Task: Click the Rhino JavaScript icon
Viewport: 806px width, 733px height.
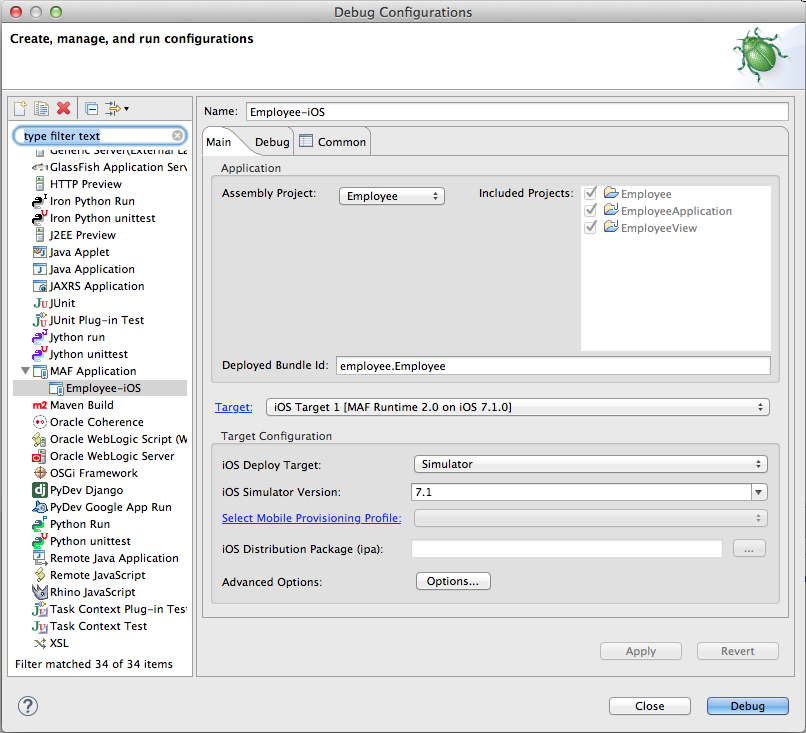Action: coord(40,592)
